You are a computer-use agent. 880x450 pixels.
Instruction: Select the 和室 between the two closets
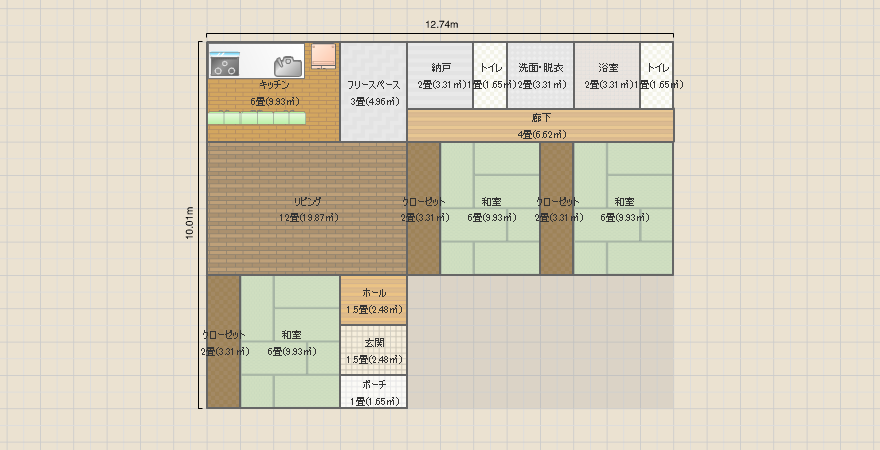click(490, 208)
